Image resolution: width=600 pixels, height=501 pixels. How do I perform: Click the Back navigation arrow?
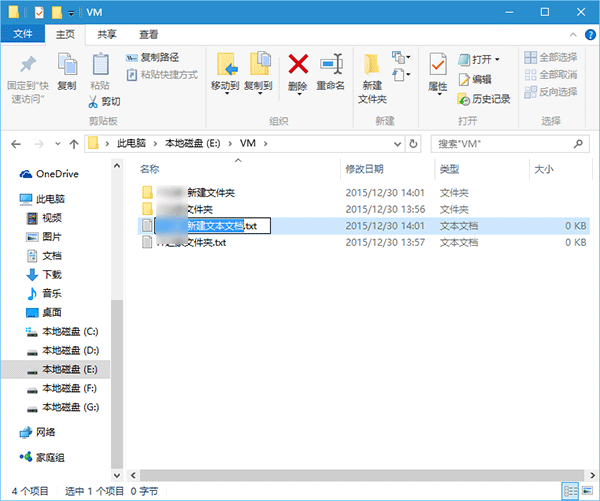16,144
